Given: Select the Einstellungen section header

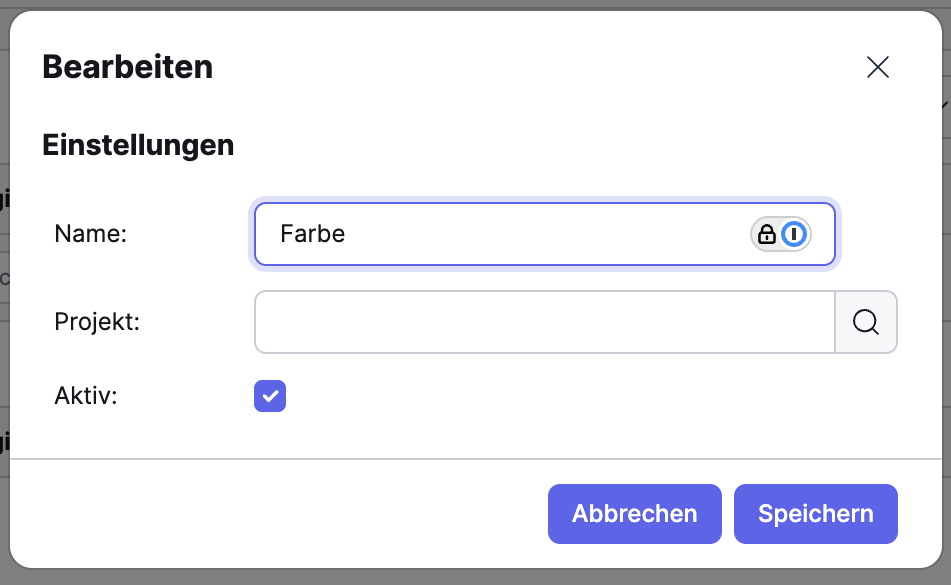Looking at the screenshot, I should coord(138,145).
